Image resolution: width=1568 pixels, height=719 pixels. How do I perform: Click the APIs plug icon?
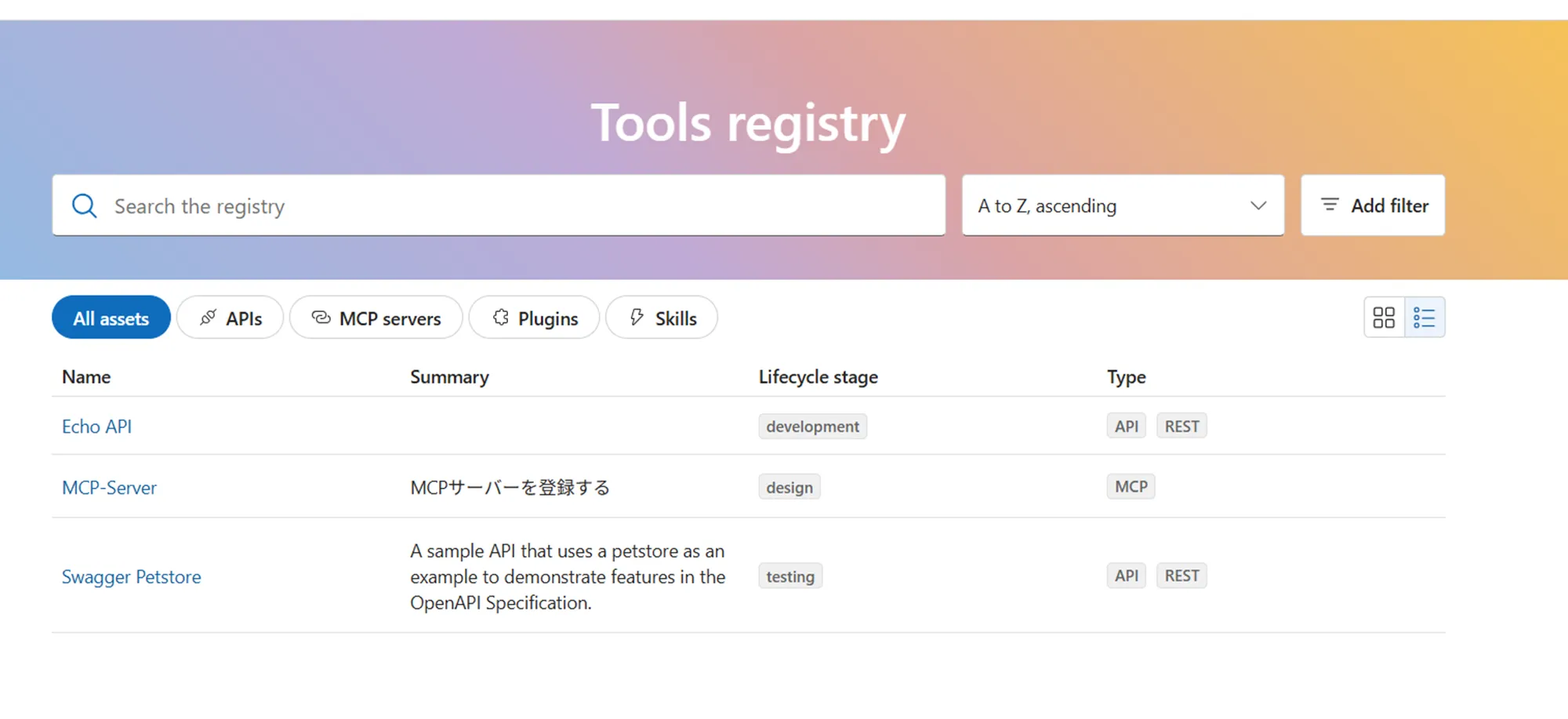(x=208, y=318)
